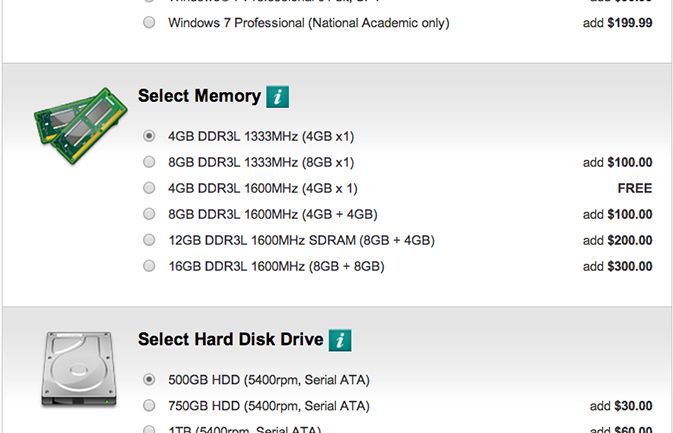Select the 1TB 5400rpm Serial ATA drive
The height and width of the screenshot is (433, 673).
(149, 430)
